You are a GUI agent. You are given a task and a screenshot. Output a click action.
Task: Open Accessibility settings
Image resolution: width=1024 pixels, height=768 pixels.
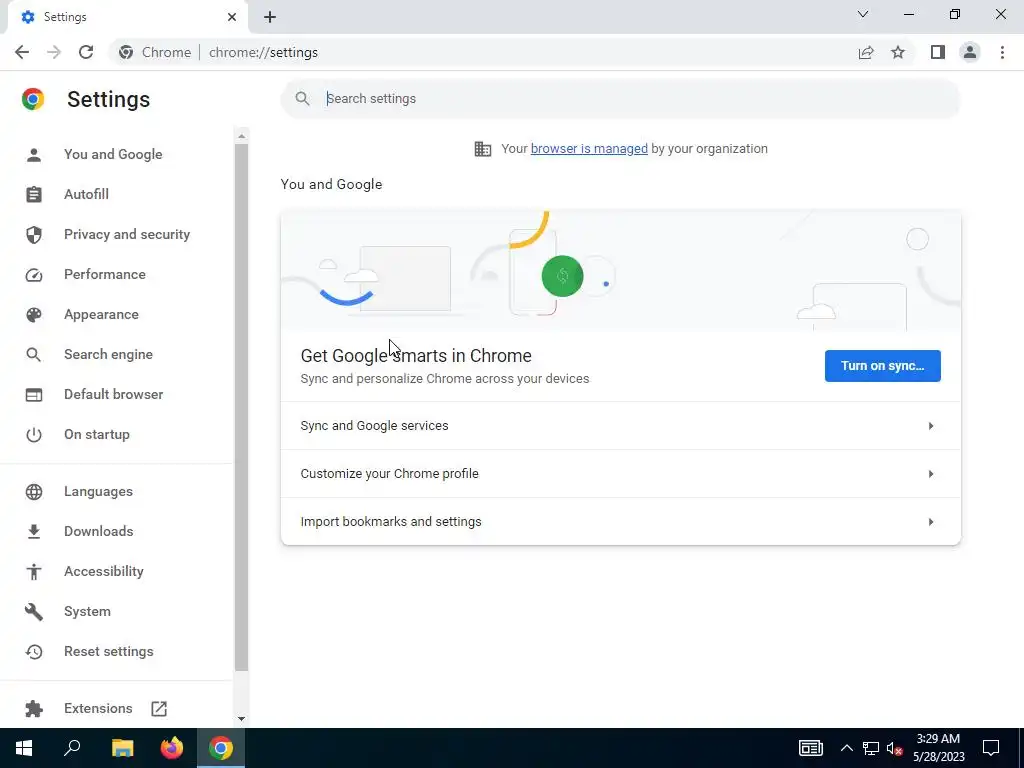[x=104, y=571]
